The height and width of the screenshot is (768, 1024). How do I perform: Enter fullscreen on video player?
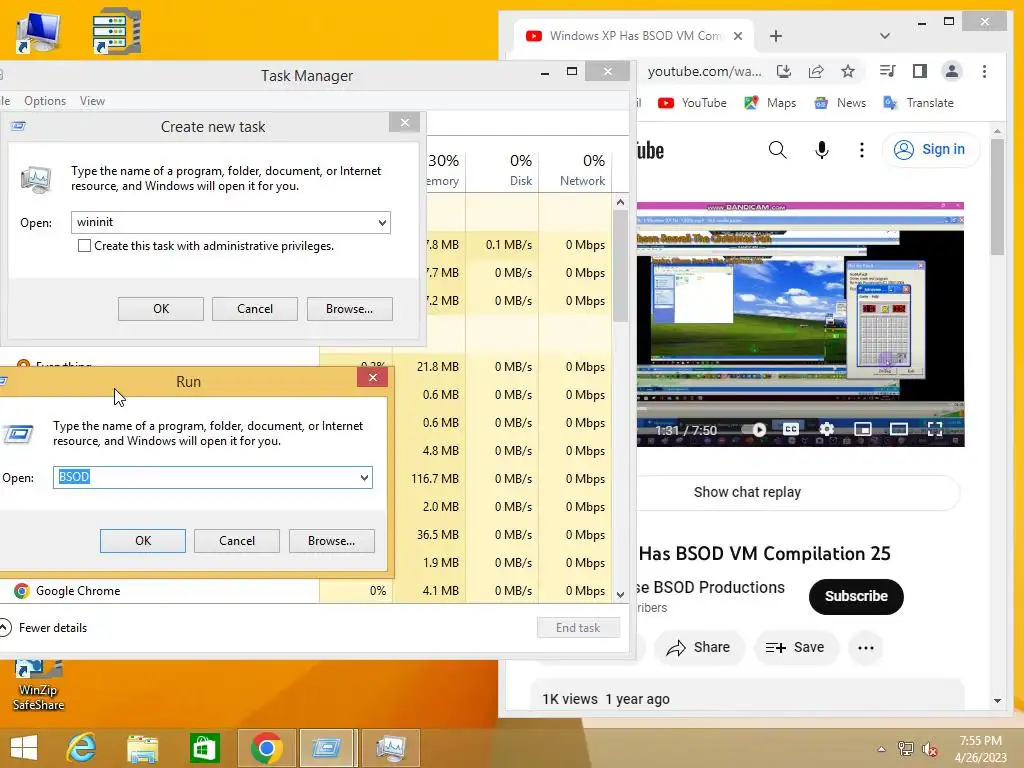point(935,429)
